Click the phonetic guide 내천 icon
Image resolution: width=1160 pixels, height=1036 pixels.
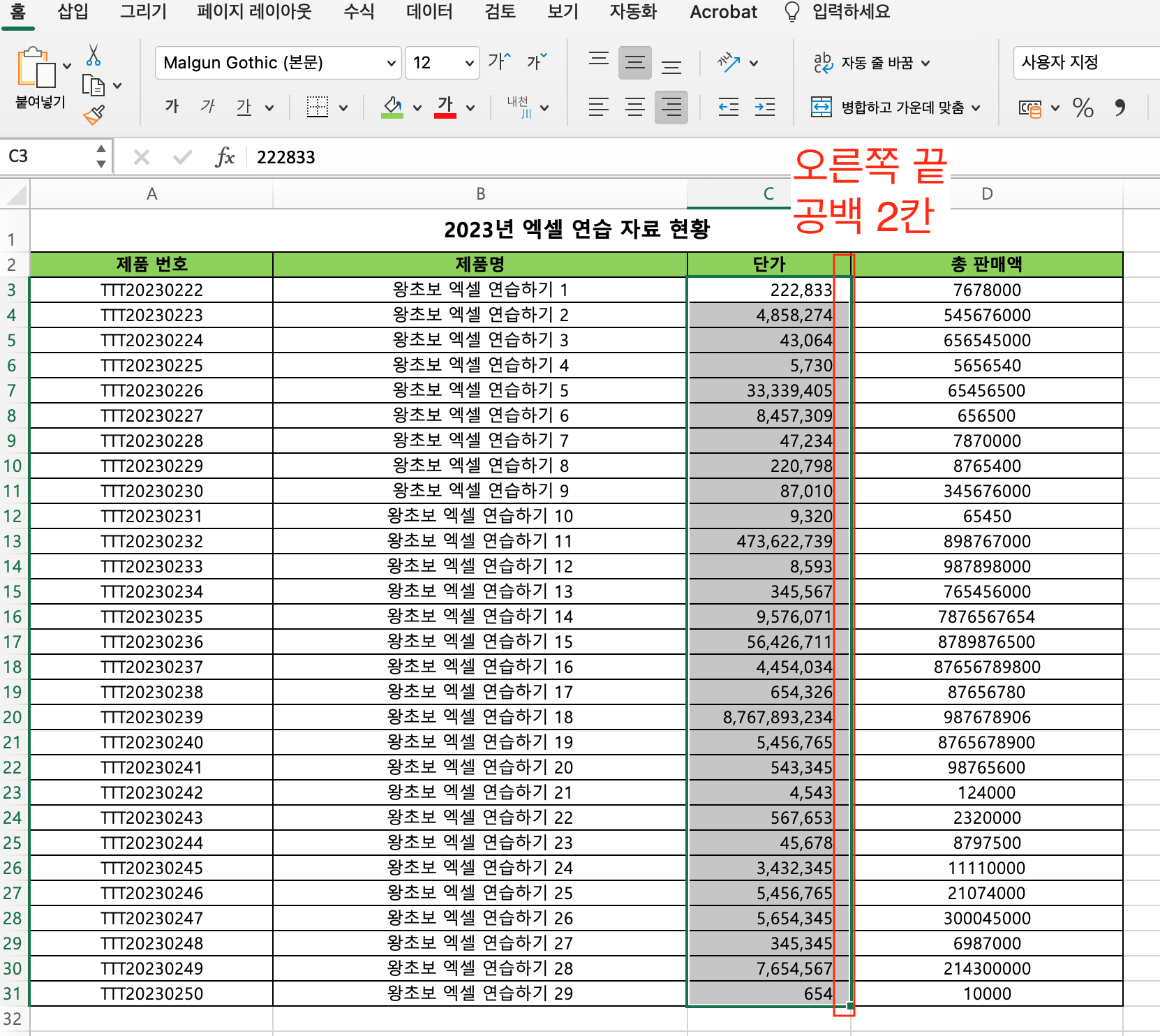pyautogui.click(x=519, y=107)
